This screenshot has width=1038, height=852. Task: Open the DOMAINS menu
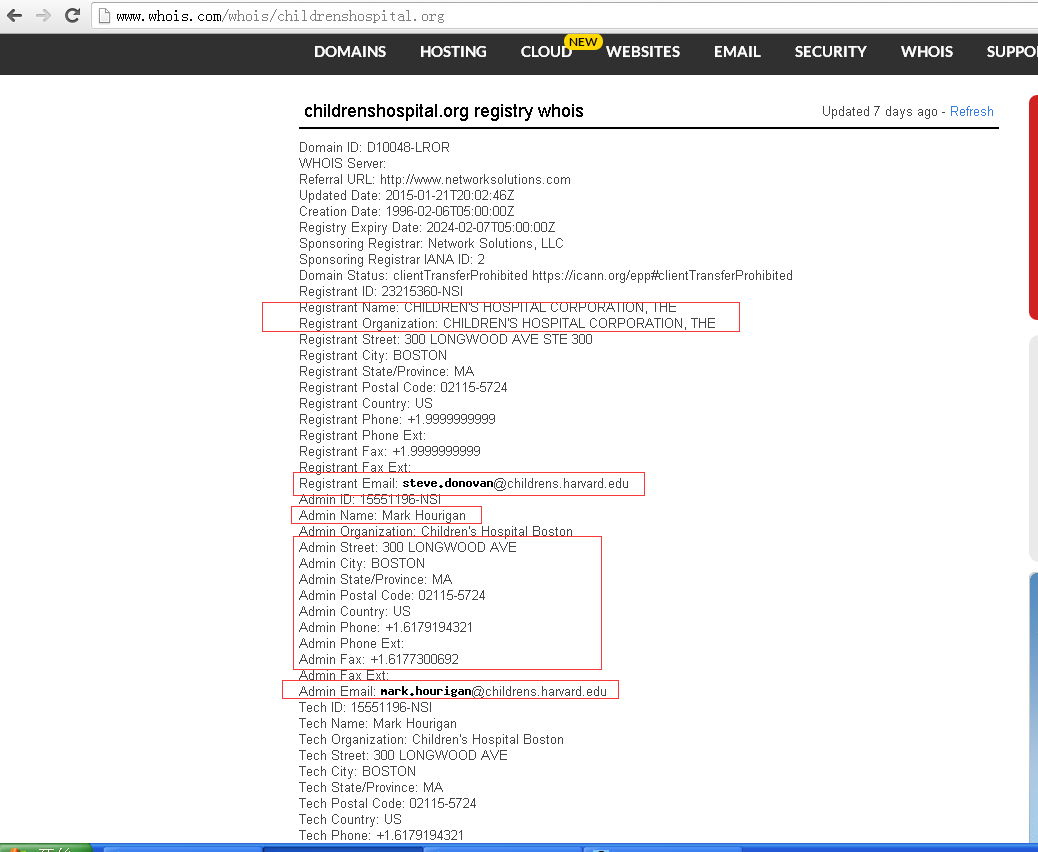click(x=350, y=52)
